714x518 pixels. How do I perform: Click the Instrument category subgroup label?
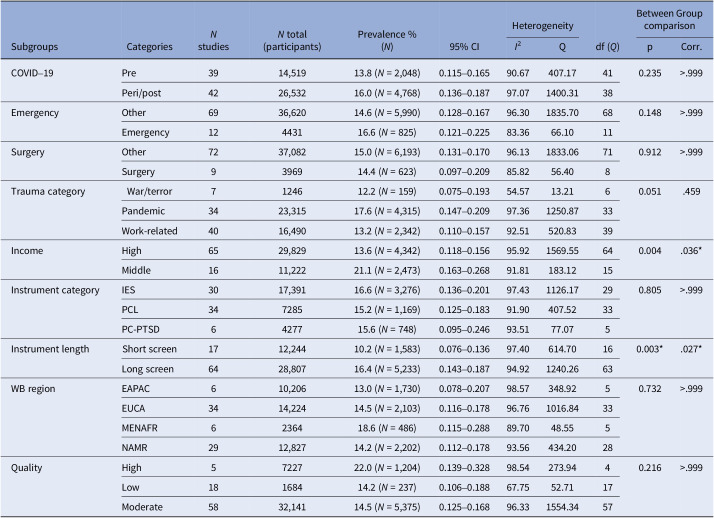55,290
